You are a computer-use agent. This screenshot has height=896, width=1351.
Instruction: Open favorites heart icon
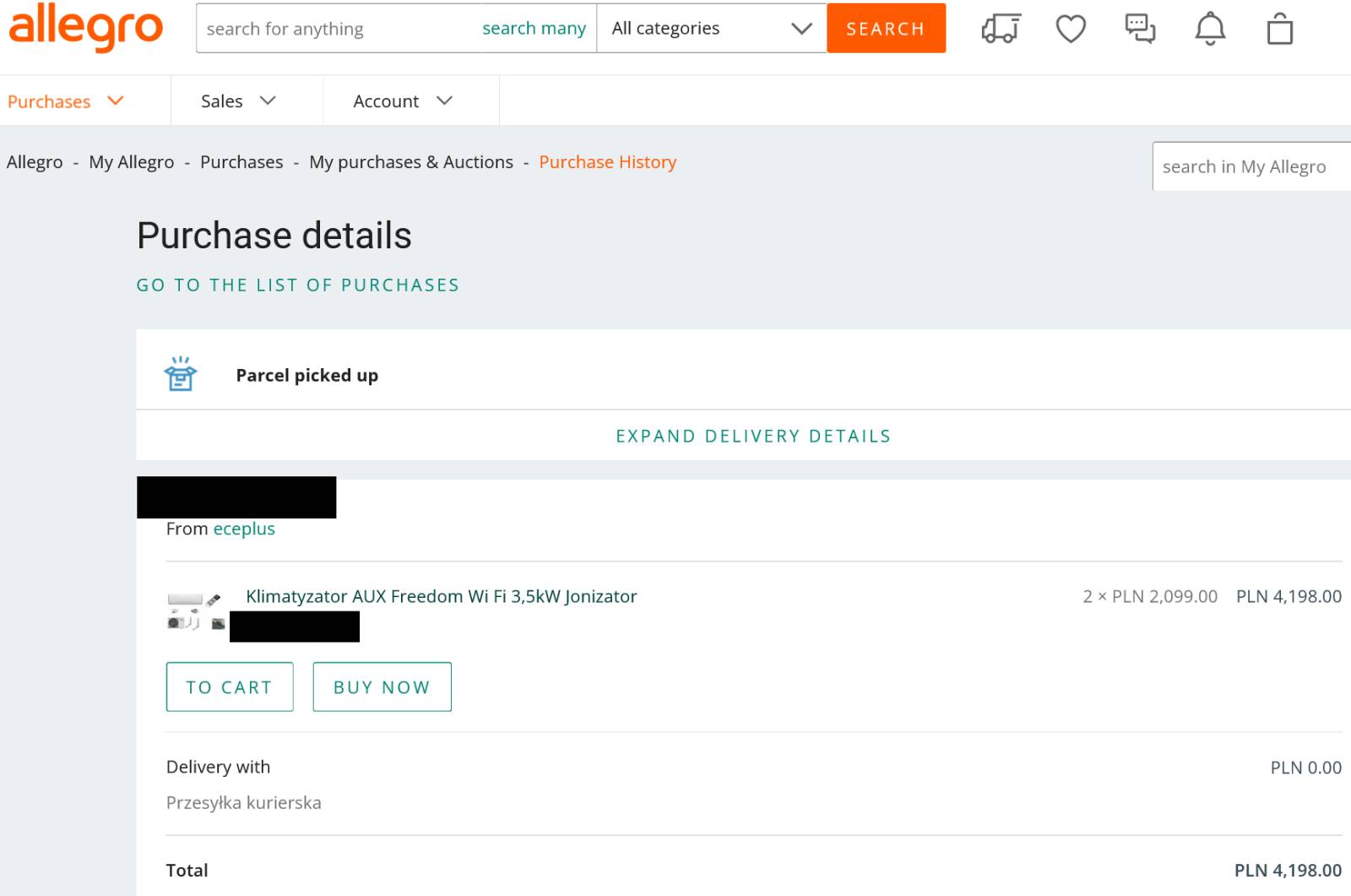tap(1071, 29)
